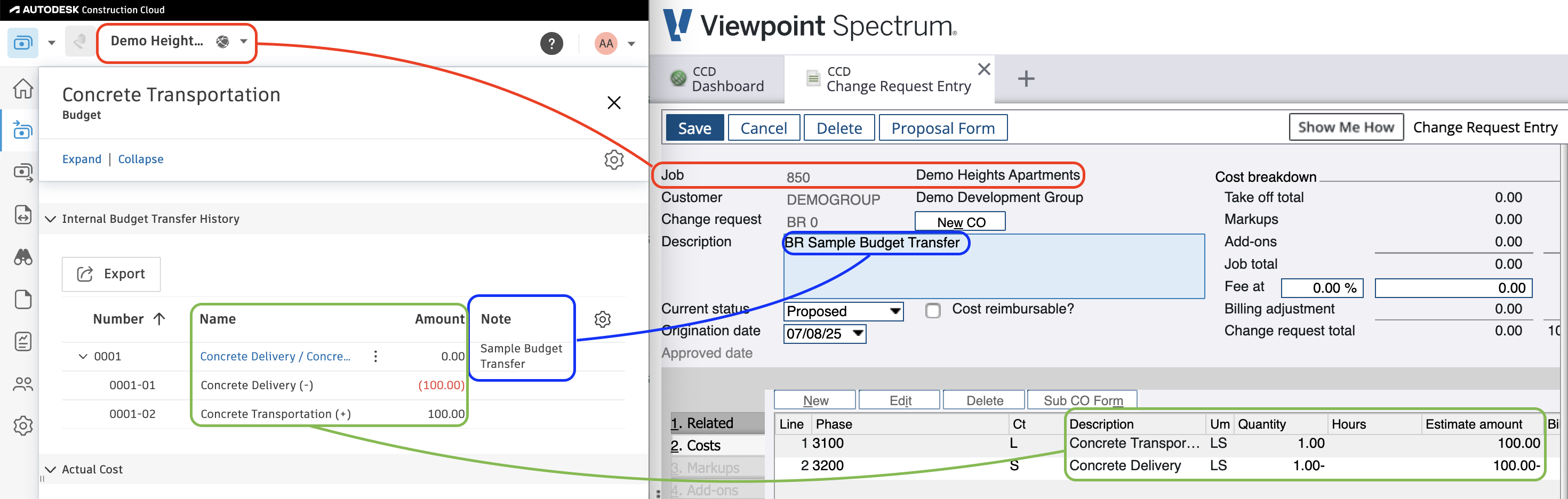The width and height of the screenshot is (1568, 499).
Task: Click the globe icon beside the project name
Action: (223, 42)
